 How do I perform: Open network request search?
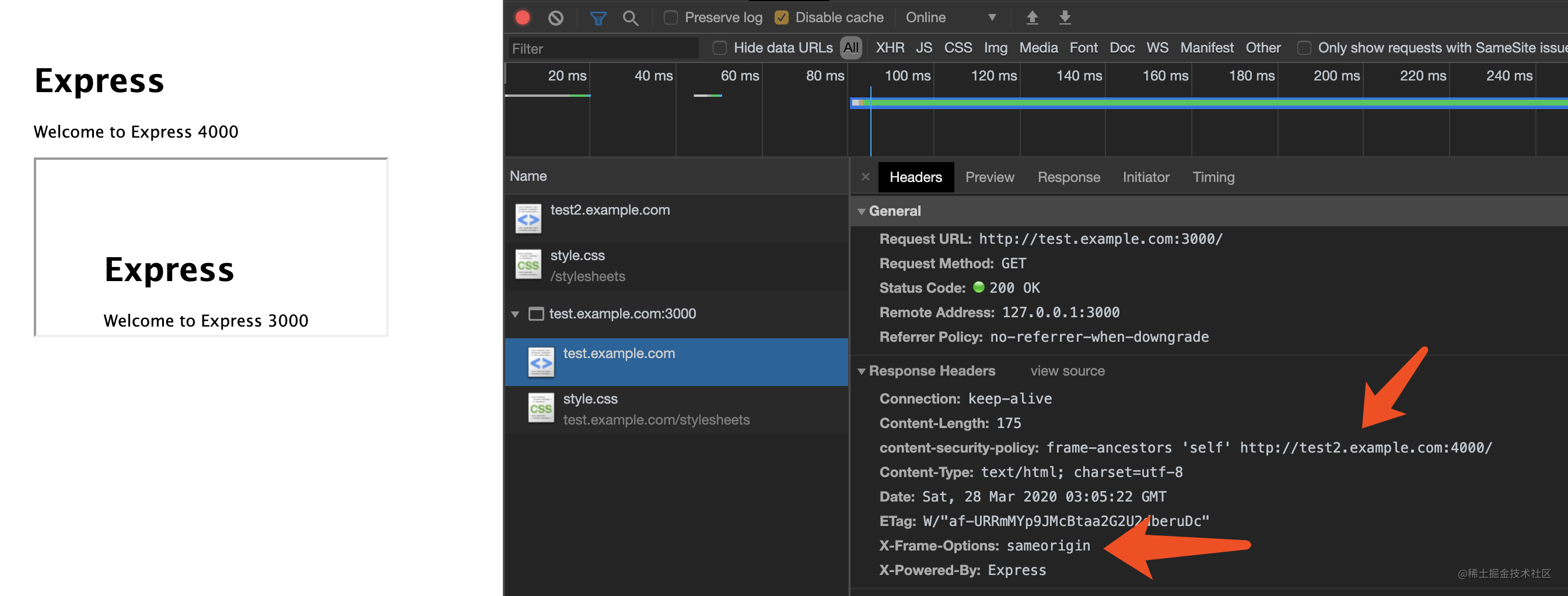[631, 17]
